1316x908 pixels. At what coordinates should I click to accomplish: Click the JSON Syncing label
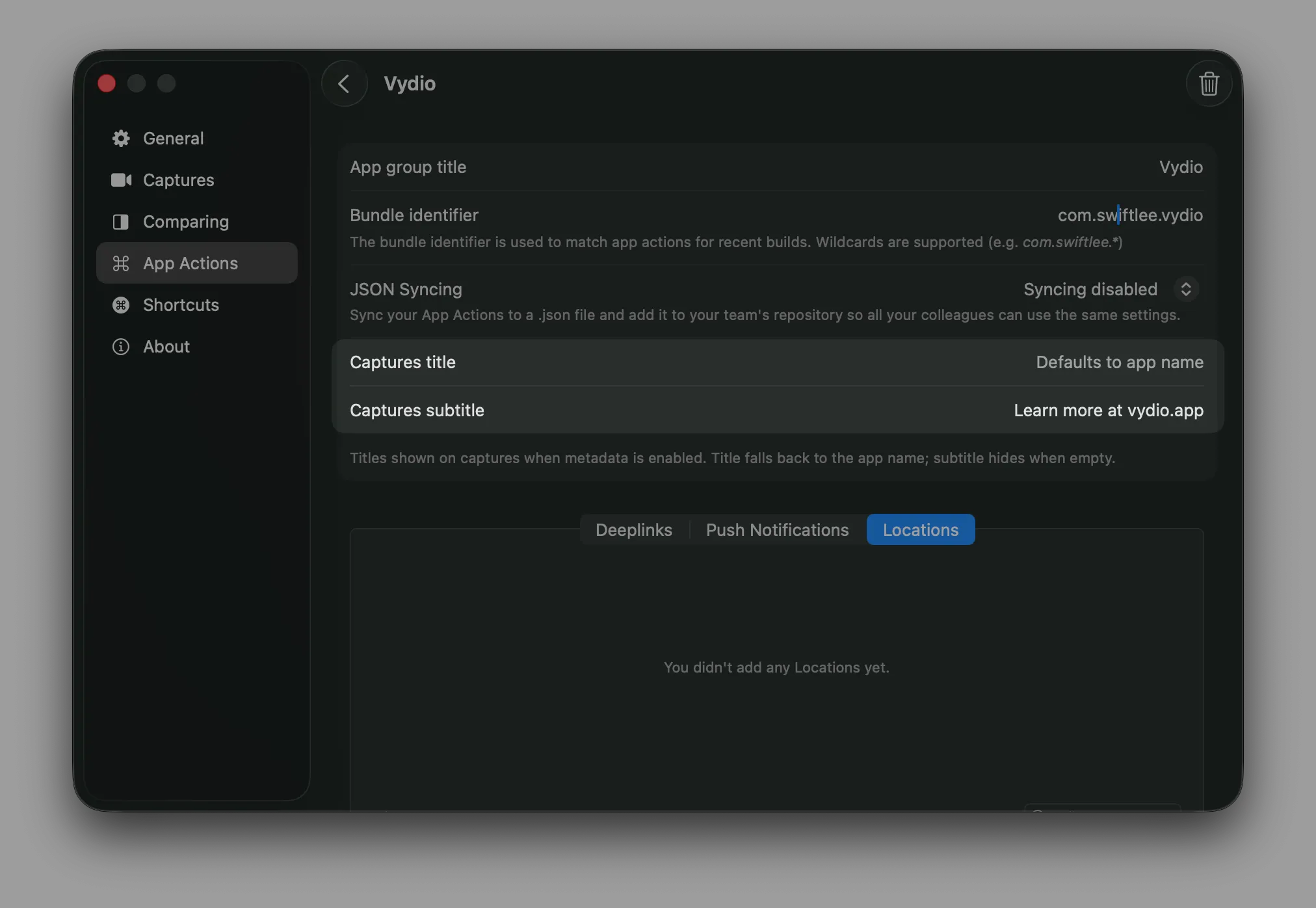pos(406,289)
